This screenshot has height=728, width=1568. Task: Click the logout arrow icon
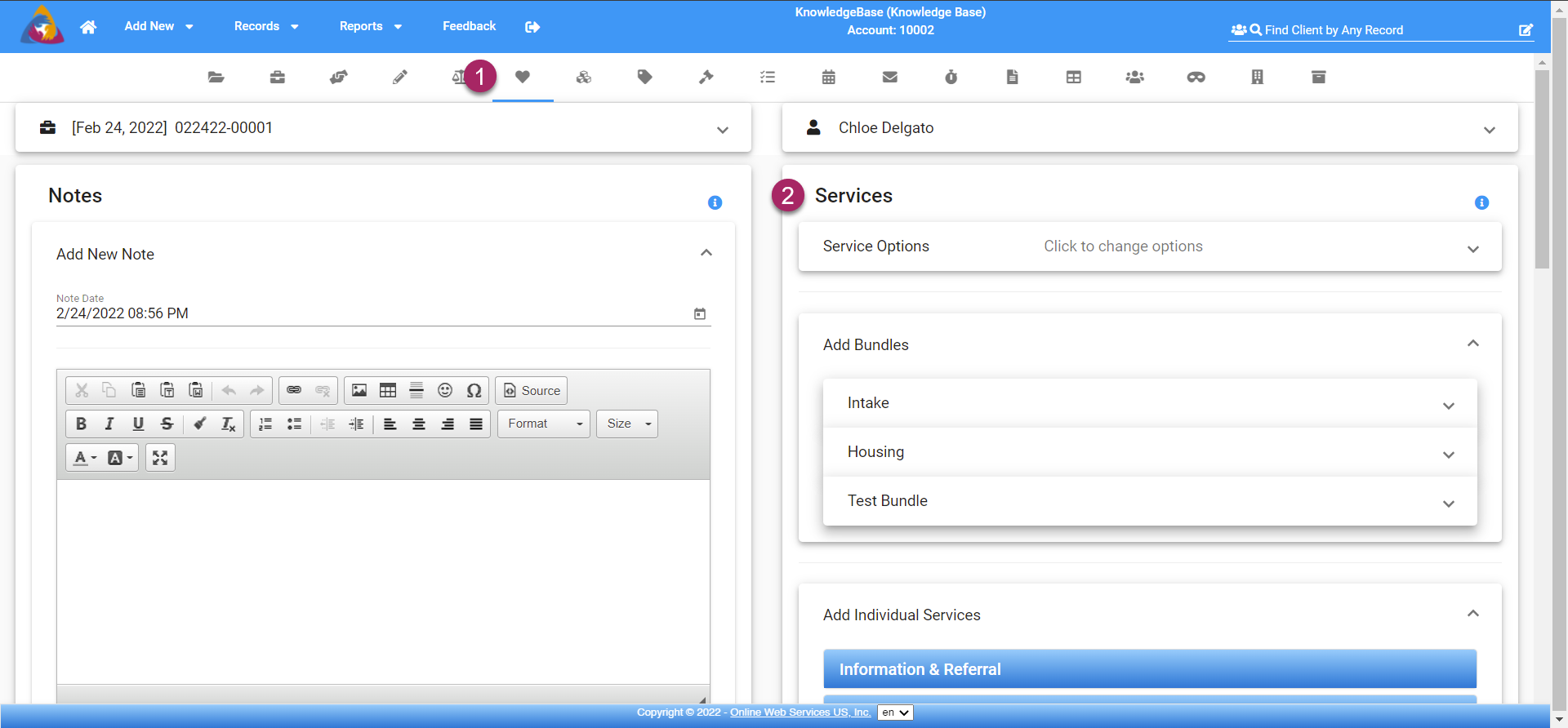532,27
